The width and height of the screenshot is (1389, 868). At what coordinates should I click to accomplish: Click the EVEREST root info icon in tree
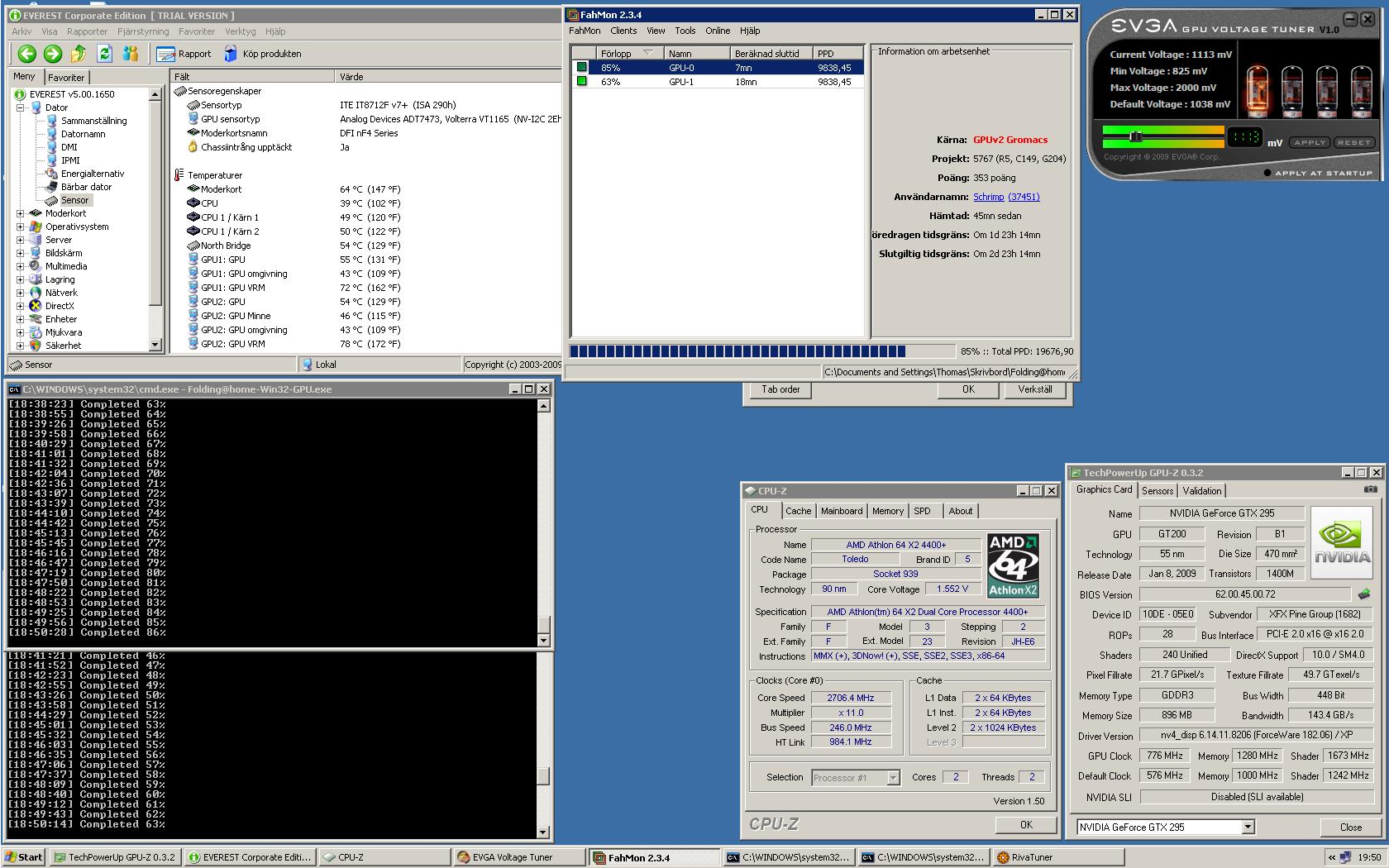20,94
